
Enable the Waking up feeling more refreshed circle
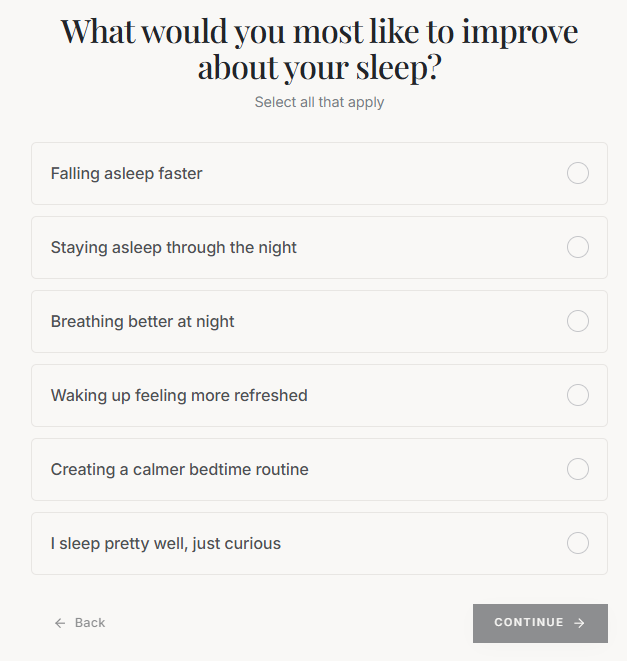click(578, 395)
